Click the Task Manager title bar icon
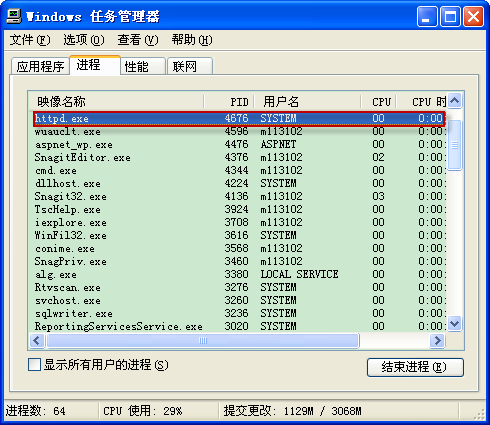 point(13,16)
